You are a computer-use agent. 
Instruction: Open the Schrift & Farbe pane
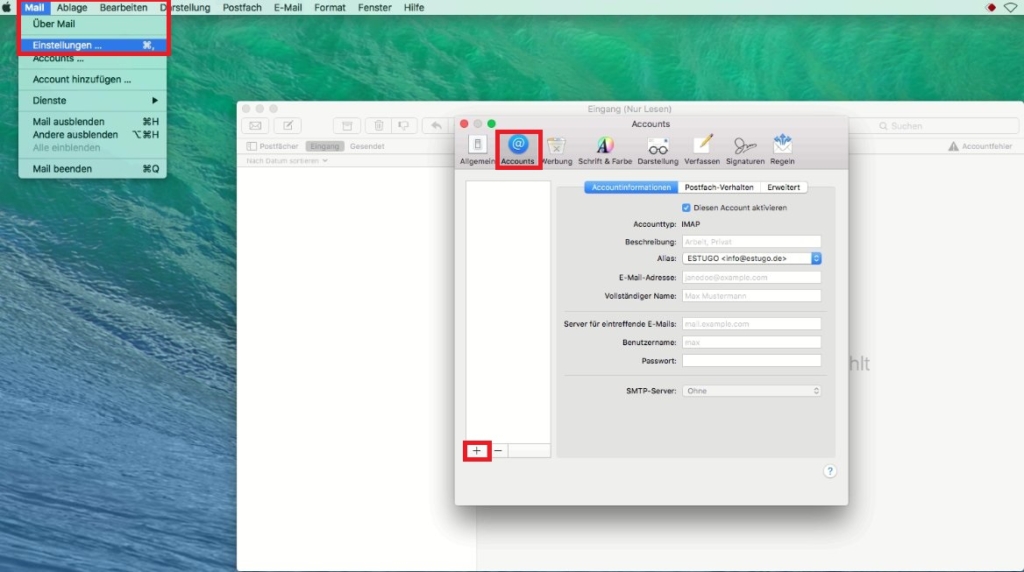tap(605, 149)
